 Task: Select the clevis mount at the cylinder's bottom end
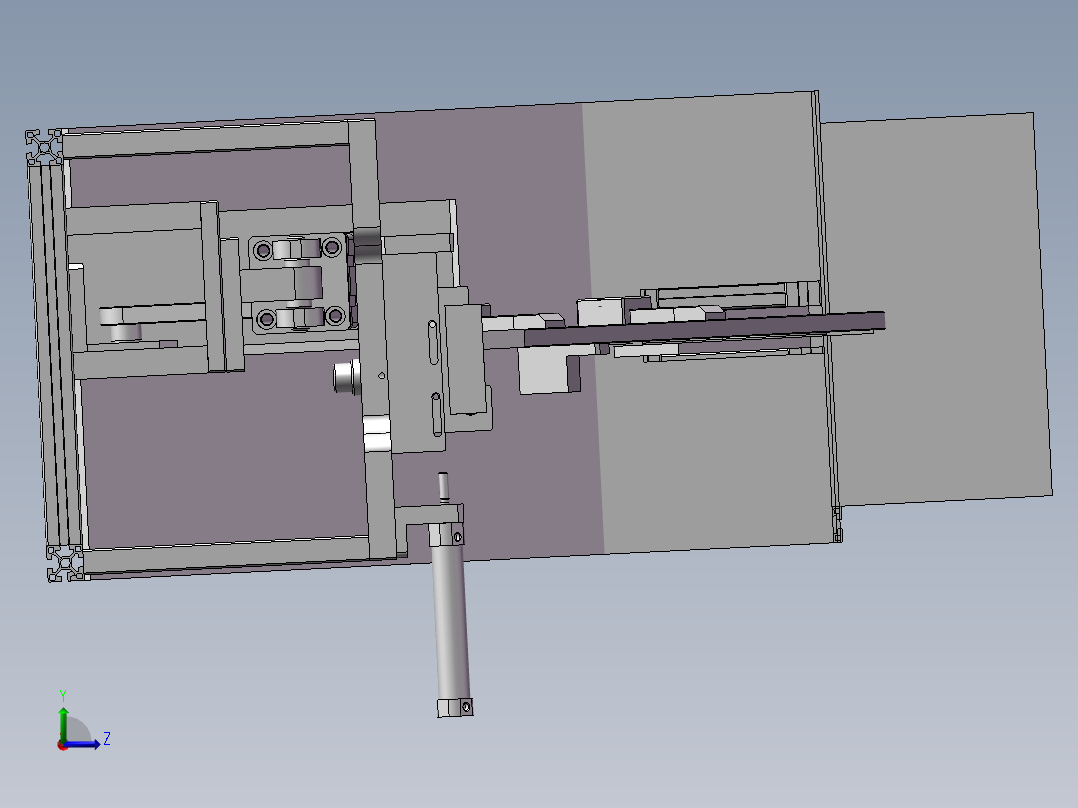click(x=455, y=707)
